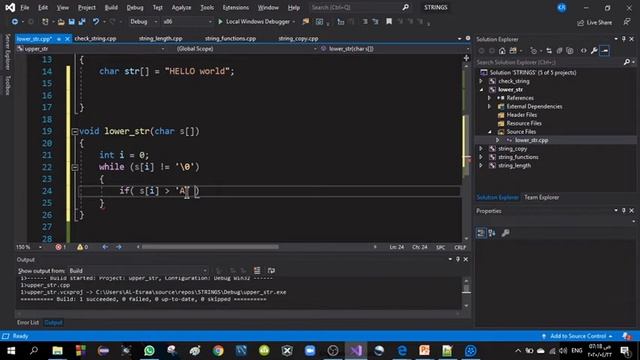Screen dimensions: 640x360
Task: Click the Search Solution Explorer input field
Action: [549, 62]
